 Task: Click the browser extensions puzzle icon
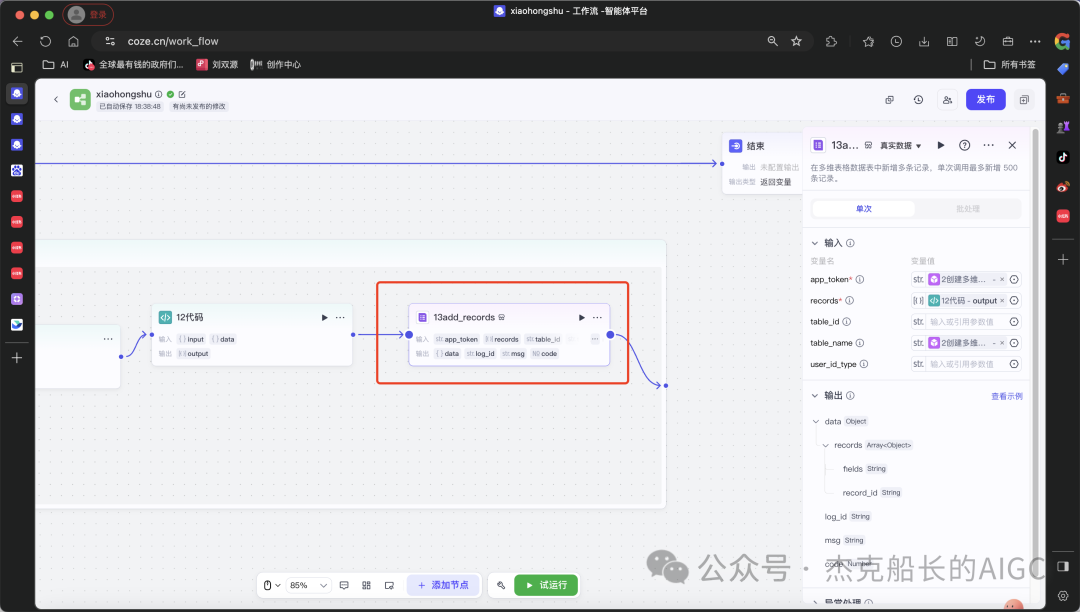tap(831, 41)
